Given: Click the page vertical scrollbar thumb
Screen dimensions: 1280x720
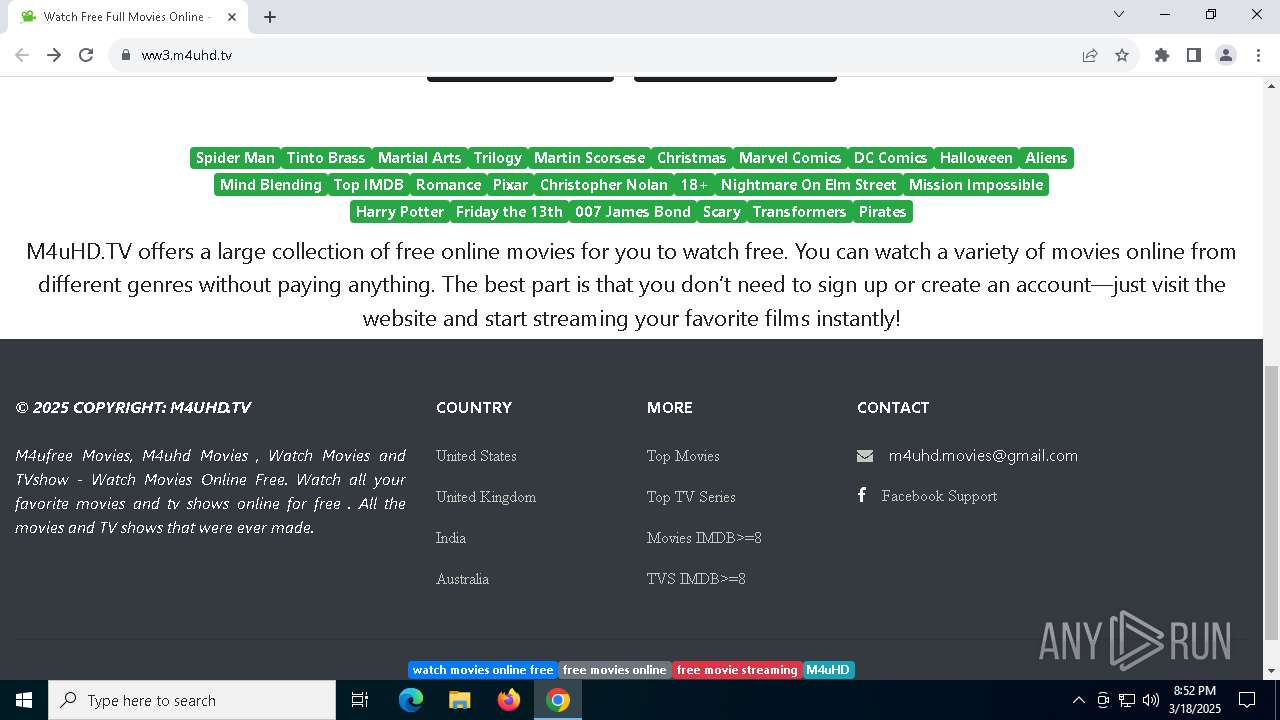Looking at the screenshot, I should tap(1271, 502).
